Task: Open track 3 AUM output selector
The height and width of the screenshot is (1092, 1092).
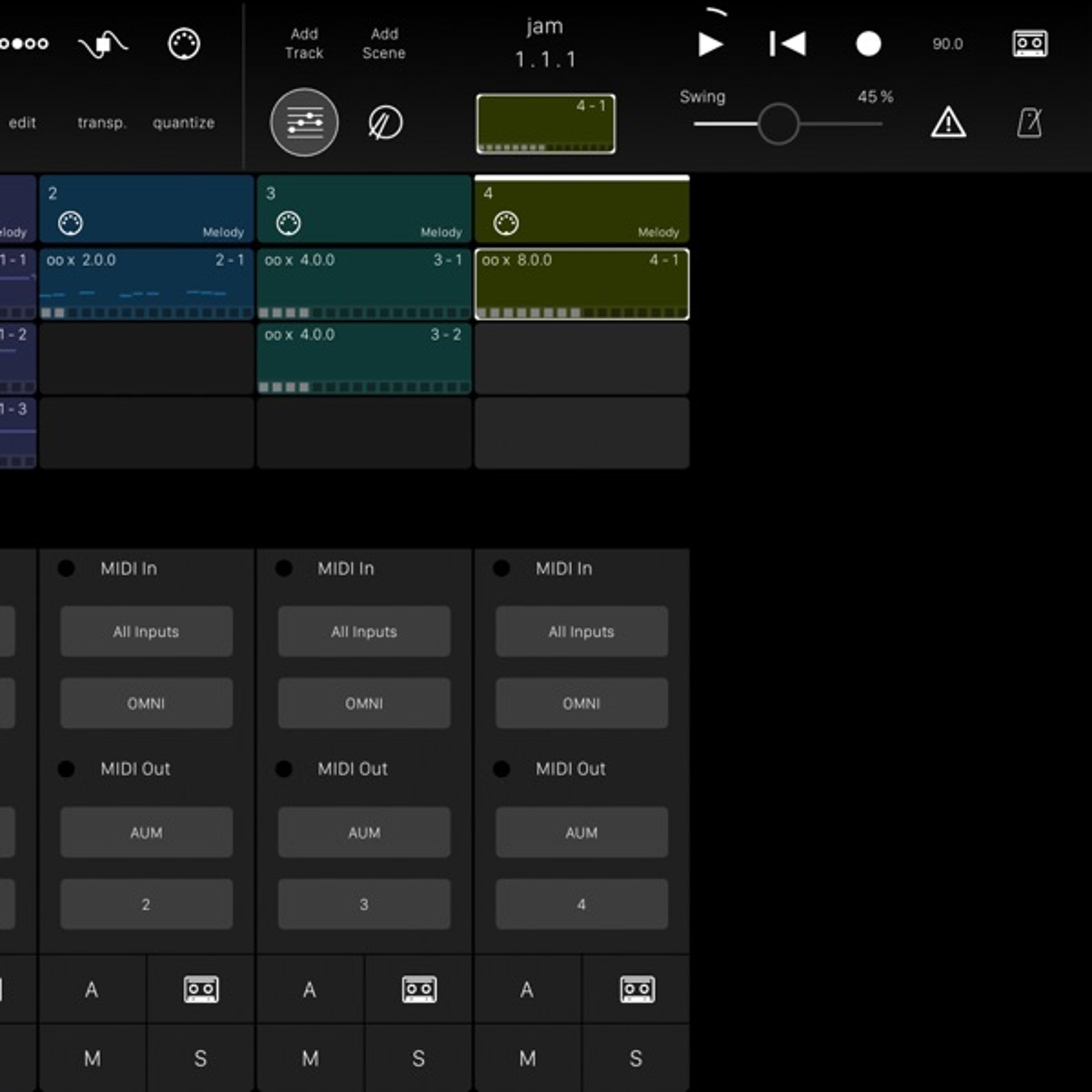Action: tap(364, 832)
